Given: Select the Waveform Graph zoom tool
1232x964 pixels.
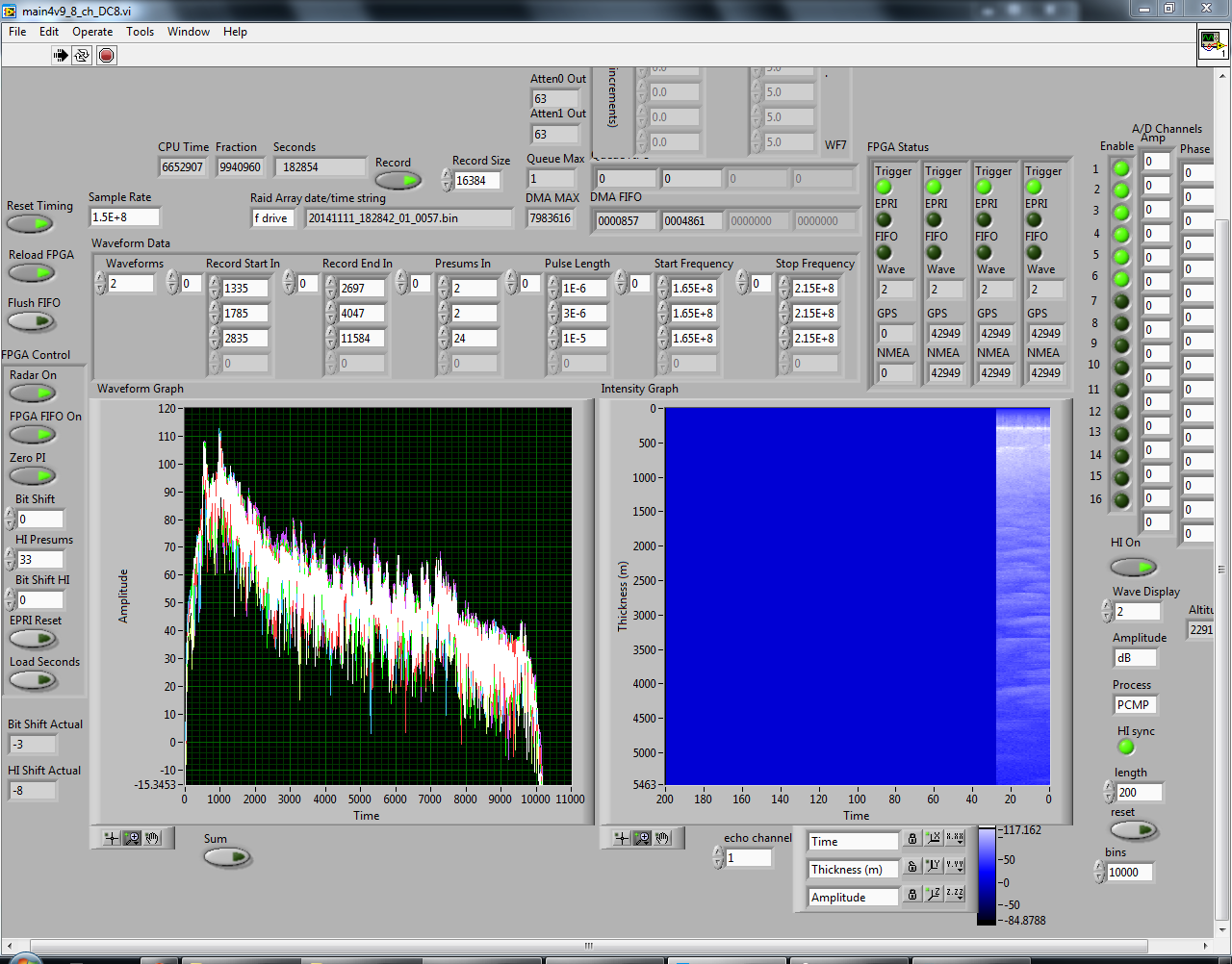Looking at the screenshot, I should (132, 838).
